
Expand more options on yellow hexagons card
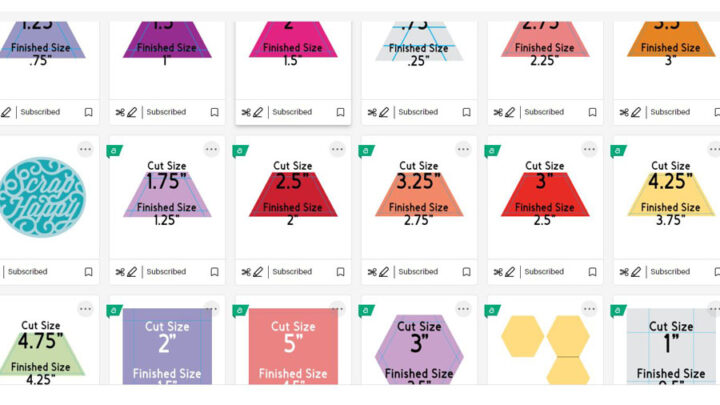click(x=589, y=309)
